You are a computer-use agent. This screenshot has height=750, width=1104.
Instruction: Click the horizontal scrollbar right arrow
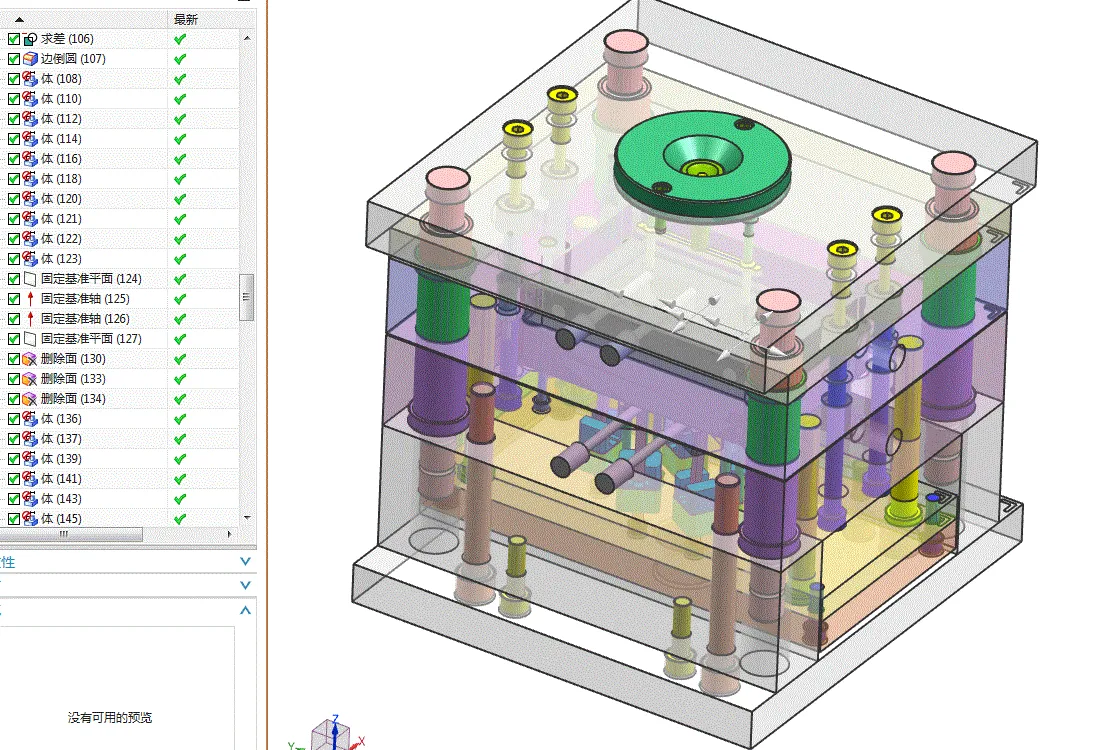click(x=230, y=535)
